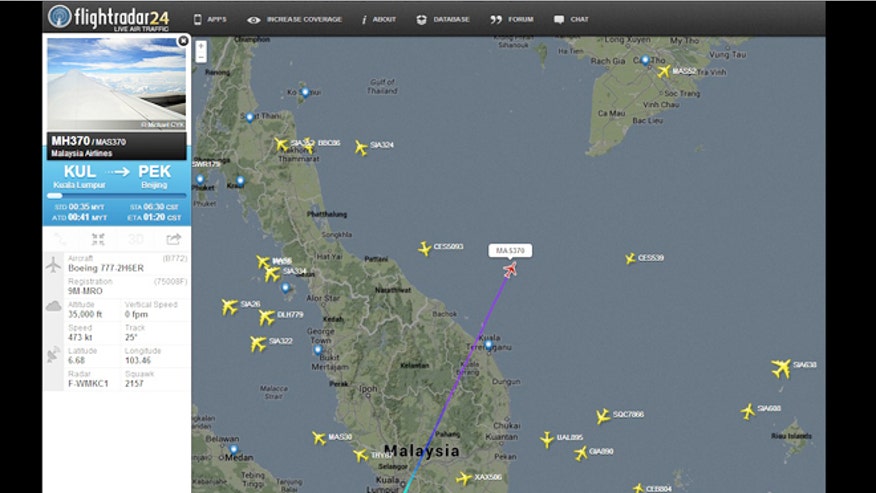Click the Can Tho airport pin
The width and height of the screenshot is (876, 493).
click(645, 60)
